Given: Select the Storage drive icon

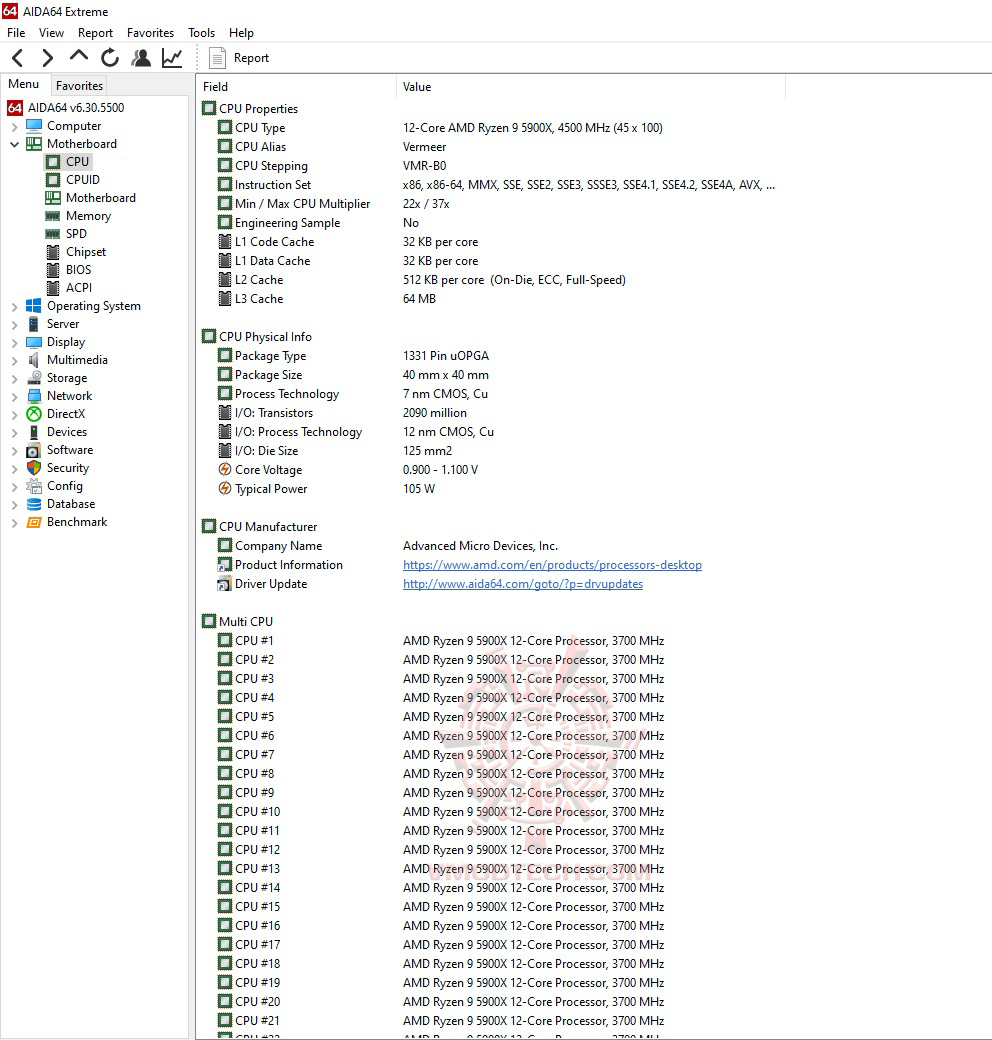Looking at the screenshot, I should tap(34, 377).
